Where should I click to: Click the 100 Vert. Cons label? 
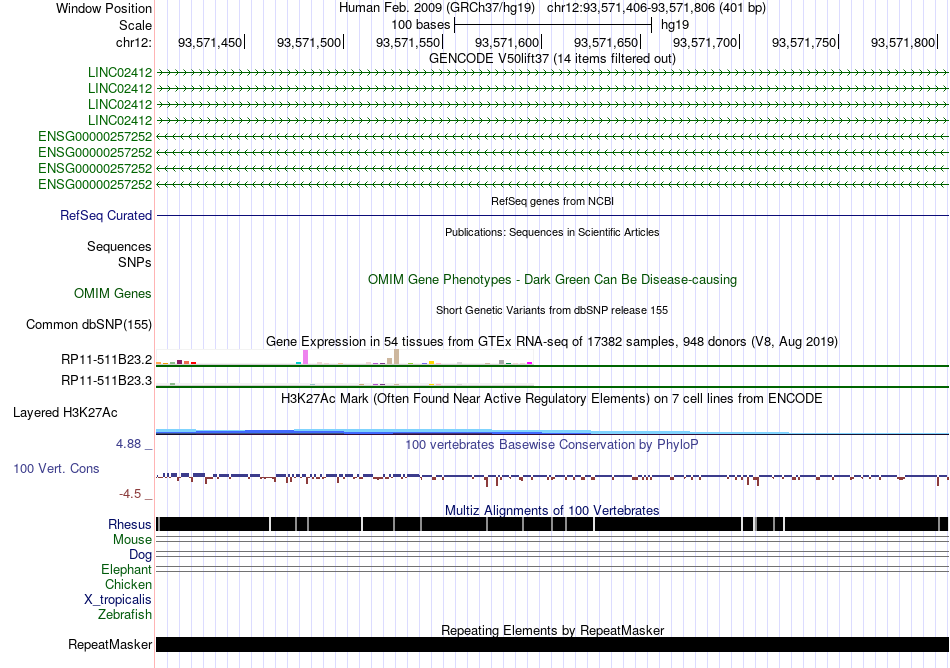56,469
